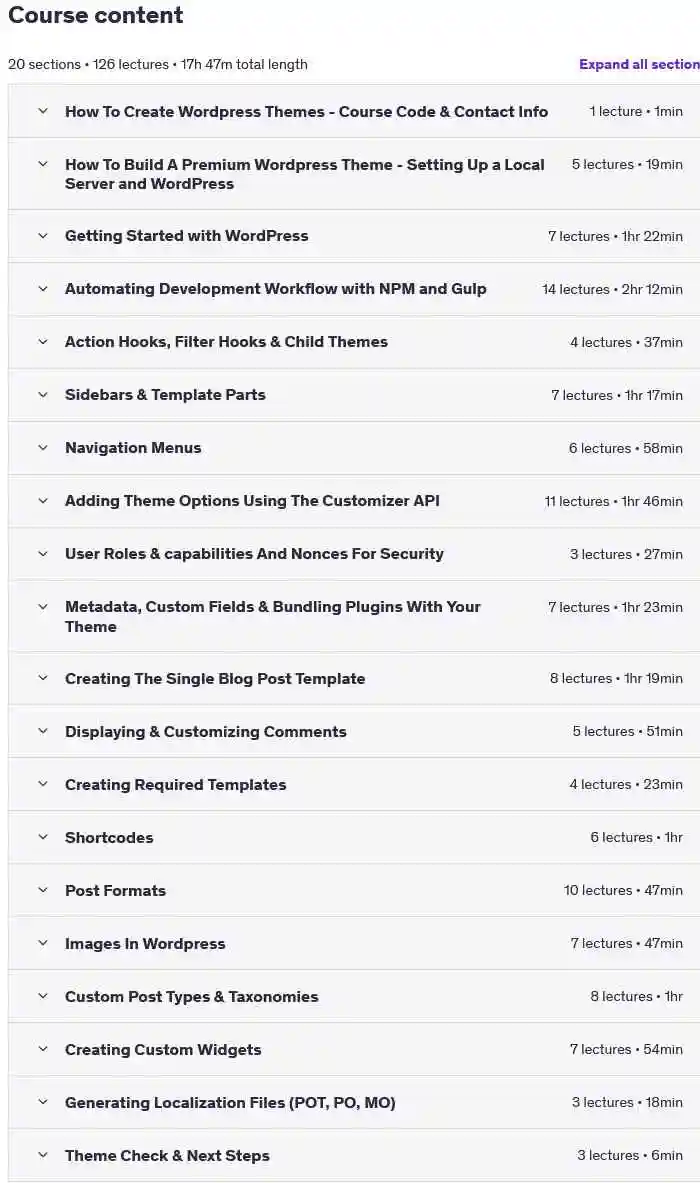The width and height of the screenshot is (700, 1183).
Task: Click the Expand all sections link
Action: click(x=639, y=64)
